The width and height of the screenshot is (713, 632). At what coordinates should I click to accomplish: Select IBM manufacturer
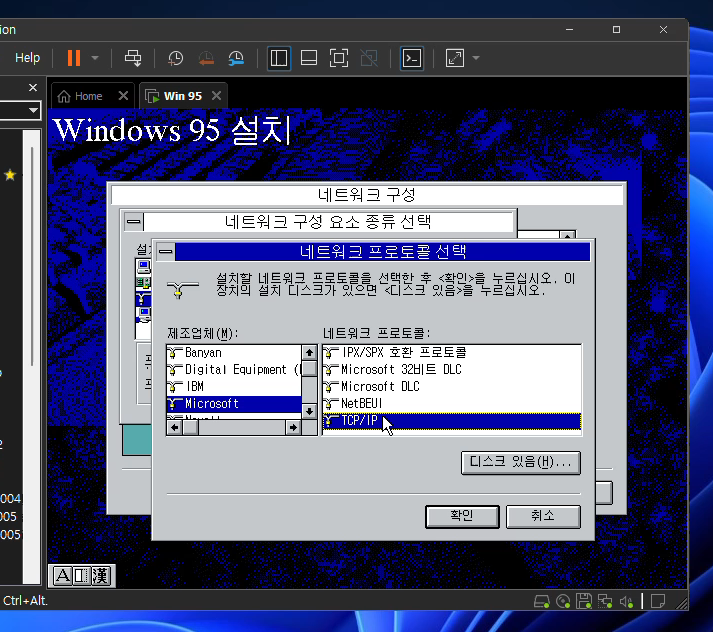click(234, 386)
